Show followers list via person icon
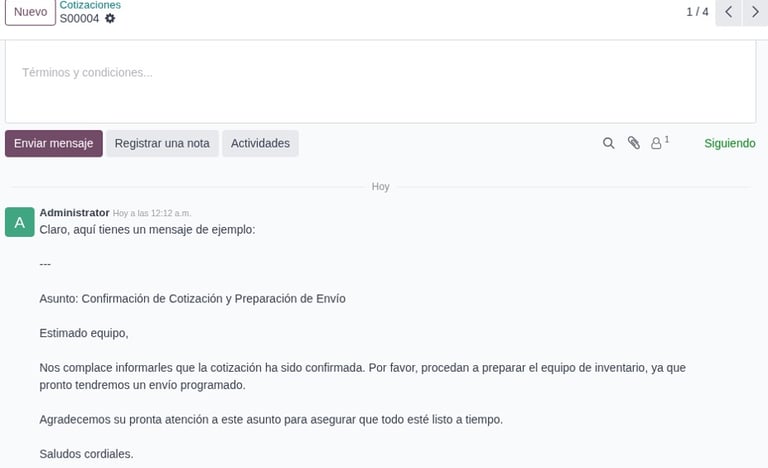Viewport: 768px width, 468px height. click(659, 143)
